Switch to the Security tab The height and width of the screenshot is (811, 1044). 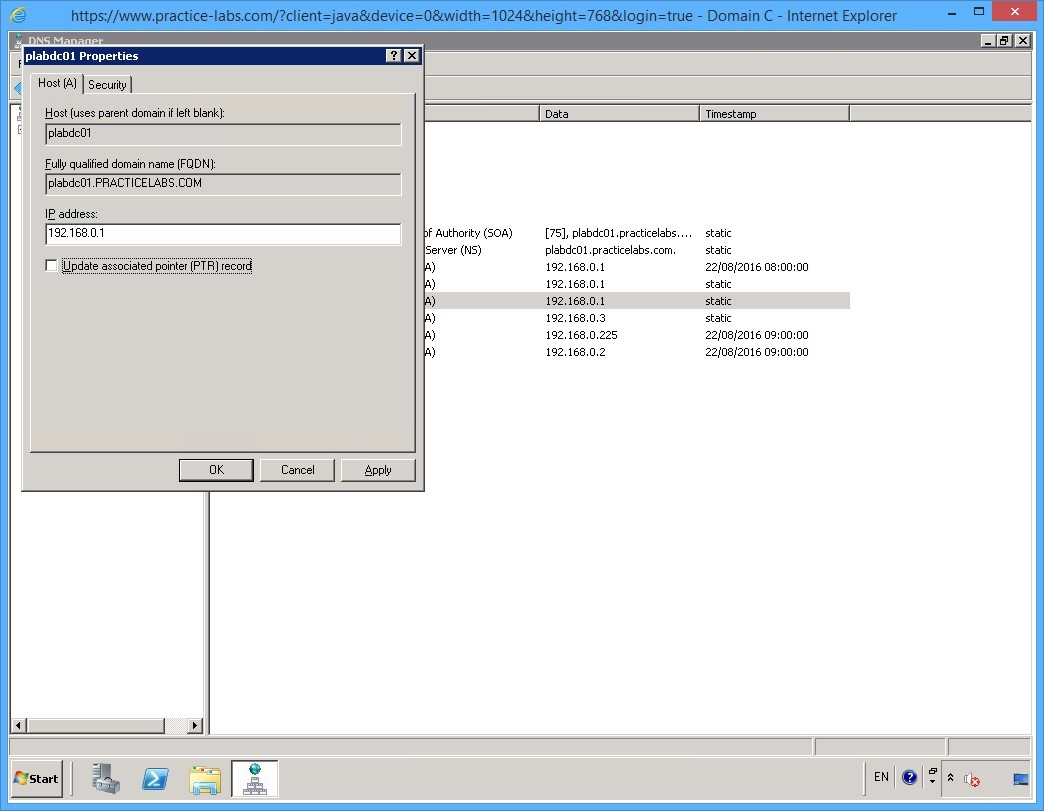click(x=107, y=84)
